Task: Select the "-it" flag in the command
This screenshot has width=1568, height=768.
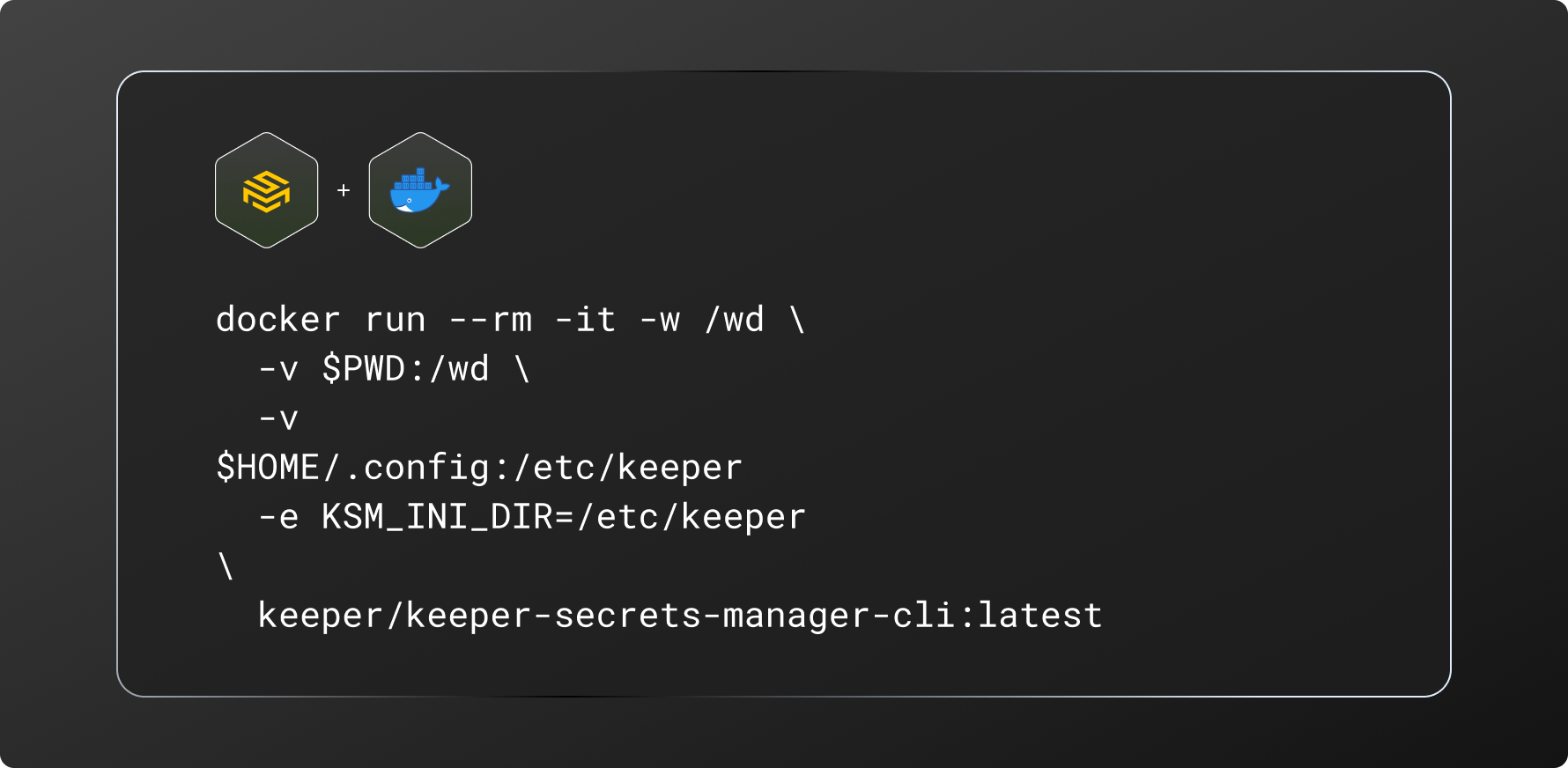Action: point(585,320)
